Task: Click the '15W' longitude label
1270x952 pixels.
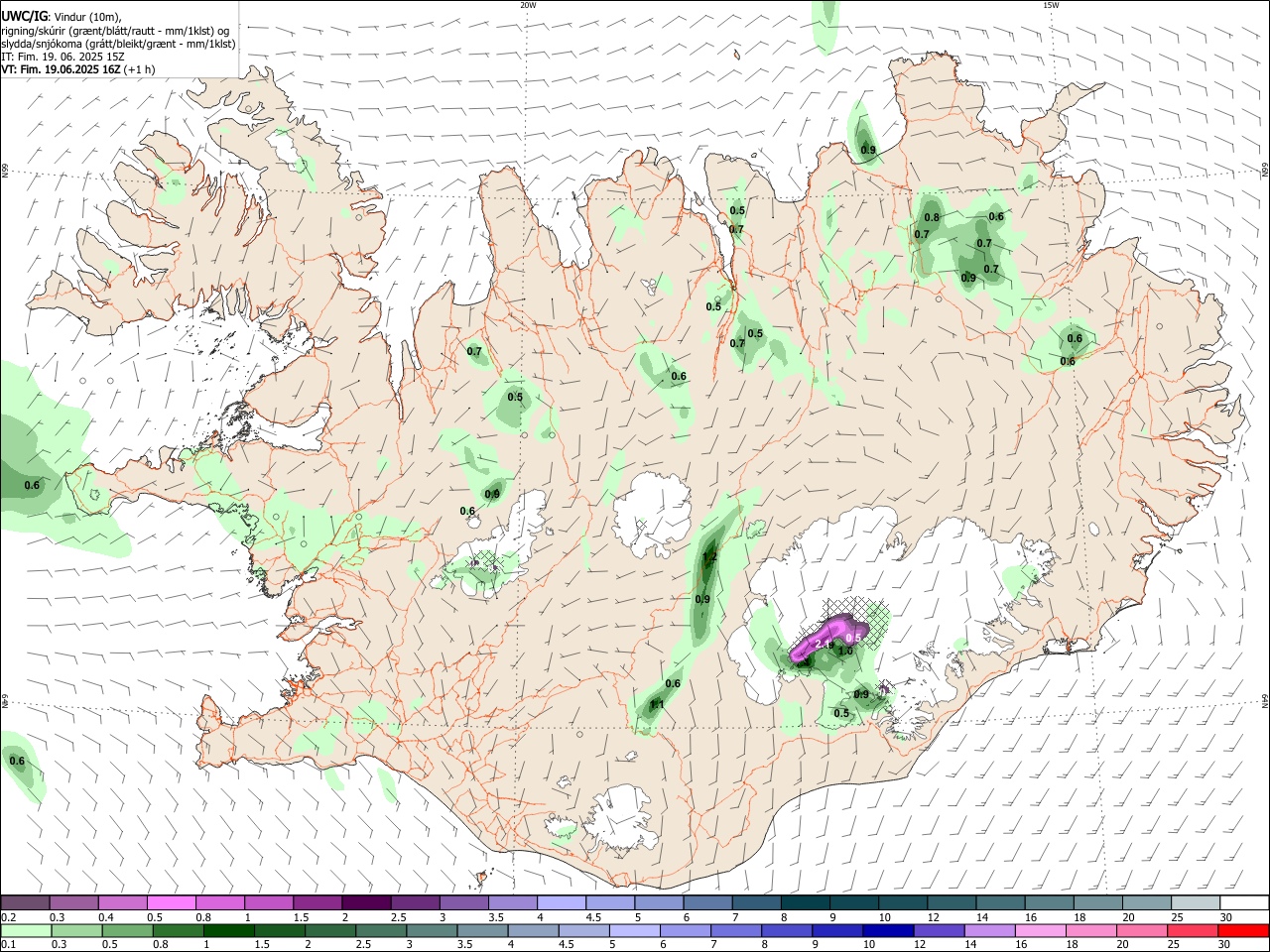Action: point(1051,5)
